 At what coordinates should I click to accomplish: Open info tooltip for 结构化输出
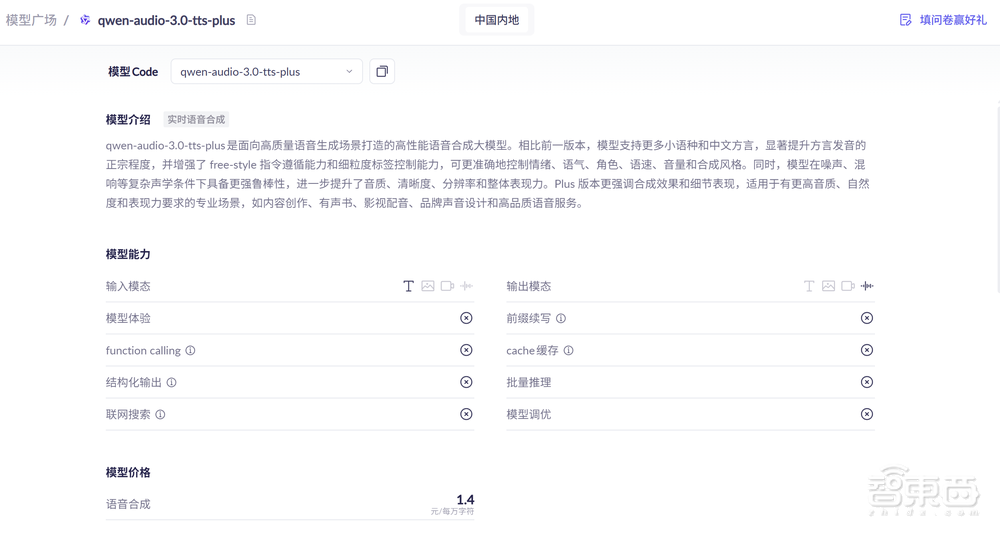172,382
